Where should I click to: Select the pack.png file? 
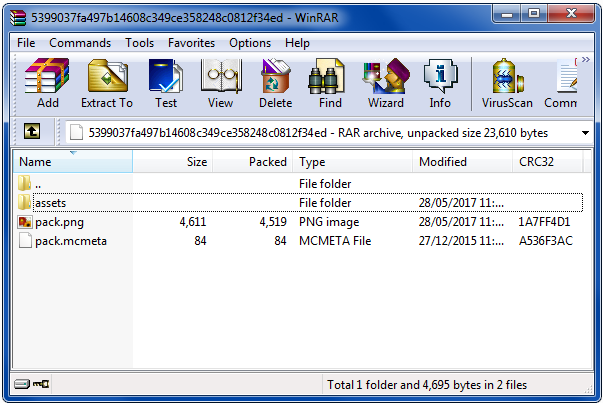[x=300, y=222]
